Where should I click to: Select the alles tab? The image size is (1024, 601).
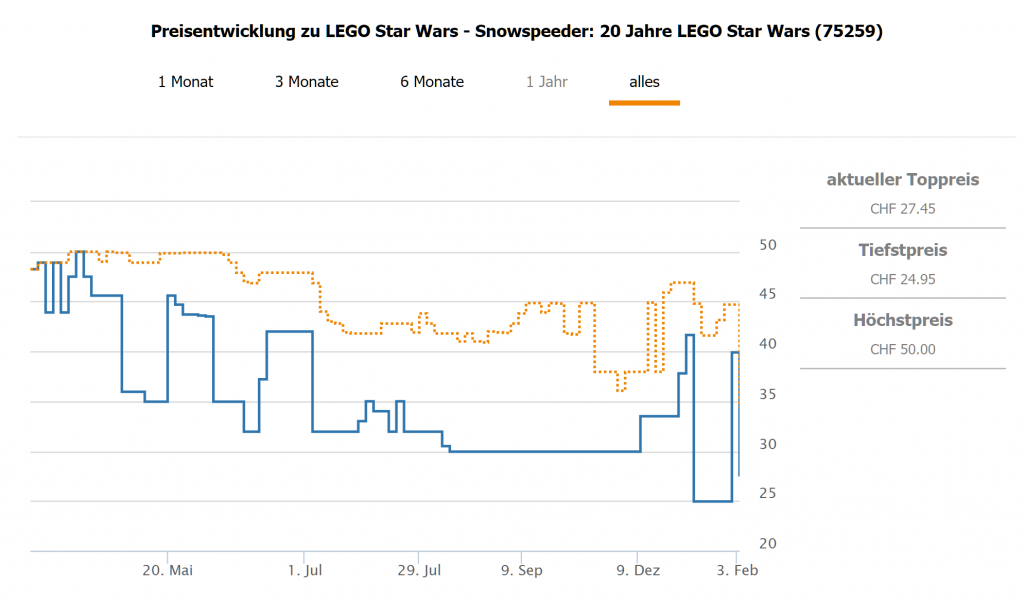point(644,82)
